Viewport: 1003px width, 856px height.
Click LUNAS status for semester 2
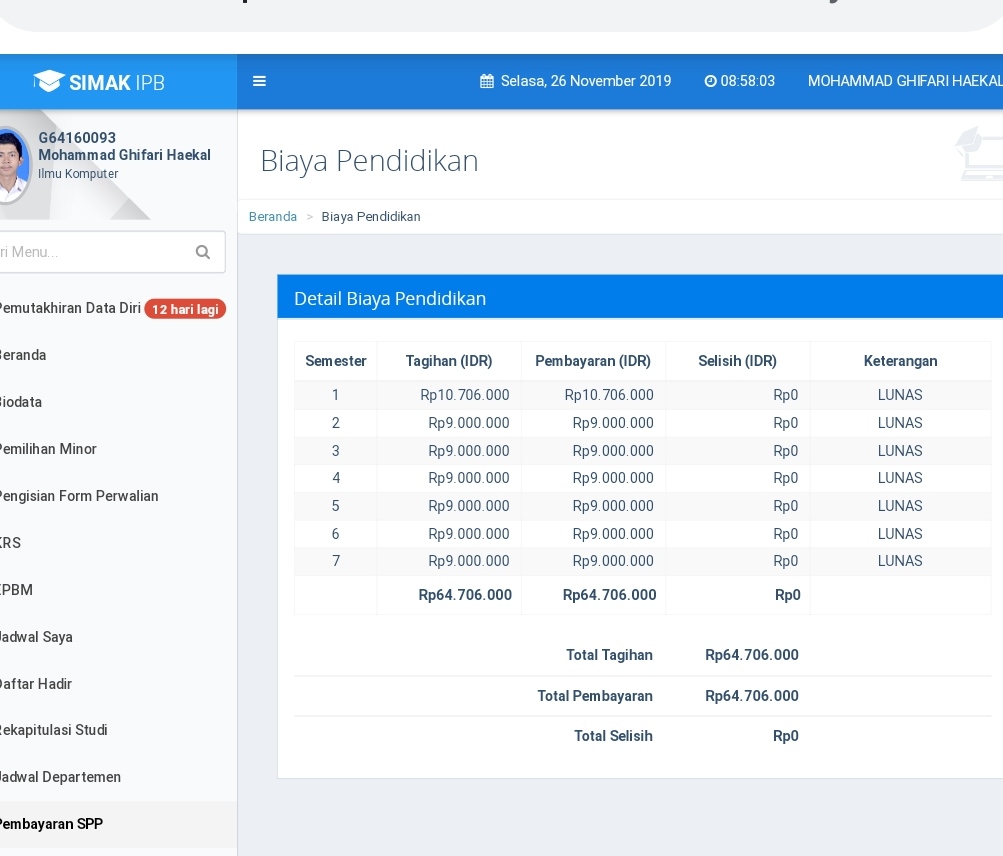[x=900, y=423]
